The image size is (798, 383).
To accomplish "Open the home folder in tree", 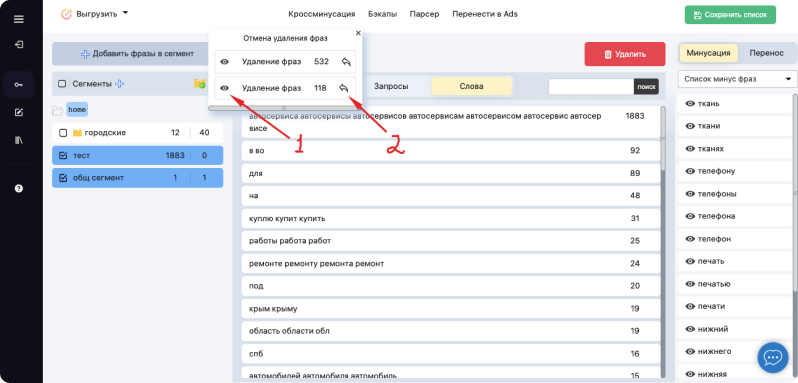I will [77, 109].
